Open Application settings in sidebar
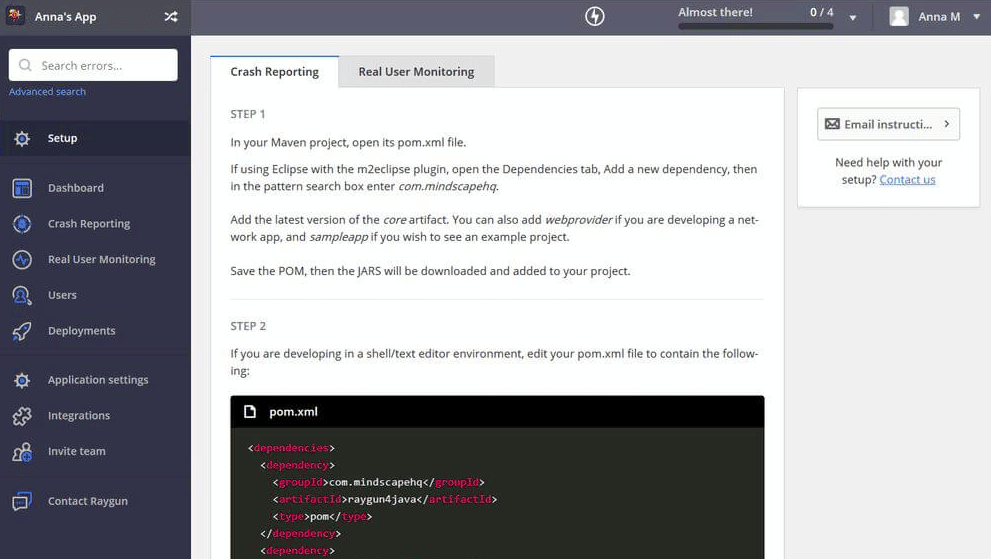Viewport: 991px width, 559px height. pos(95,380)
